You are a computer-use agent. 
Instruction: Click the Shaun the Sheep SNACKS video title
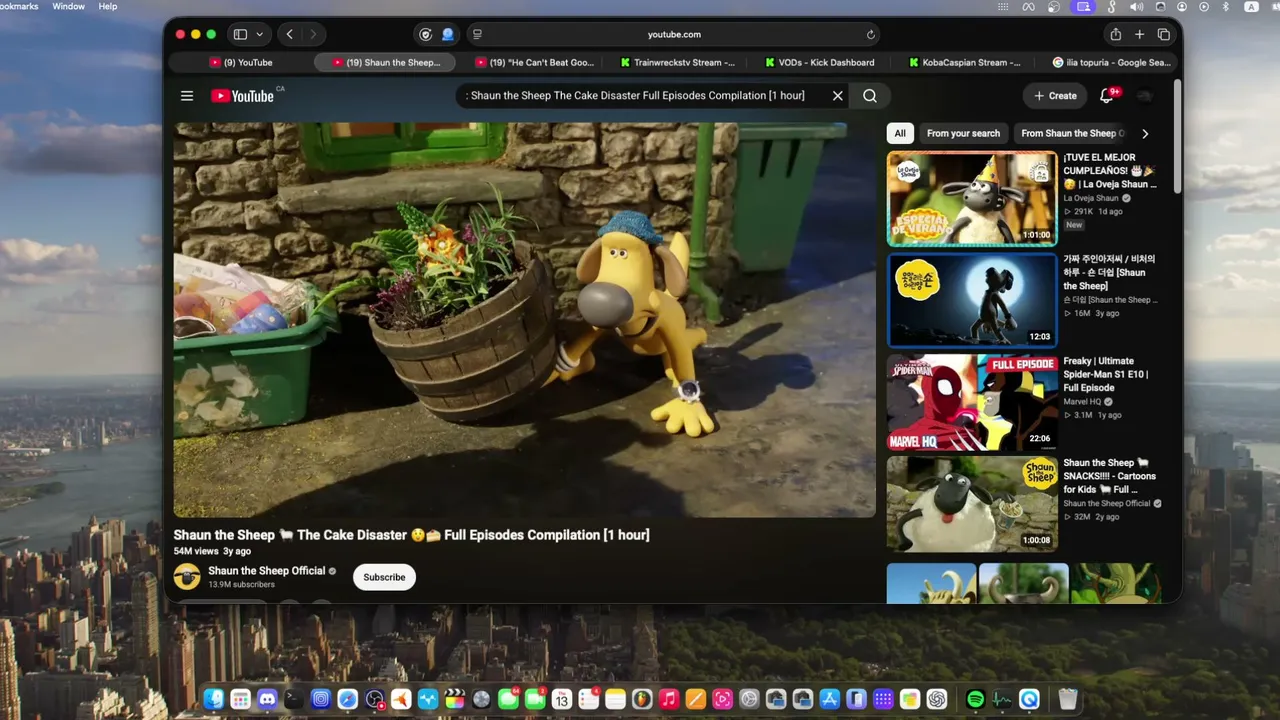pos(1109,476)
